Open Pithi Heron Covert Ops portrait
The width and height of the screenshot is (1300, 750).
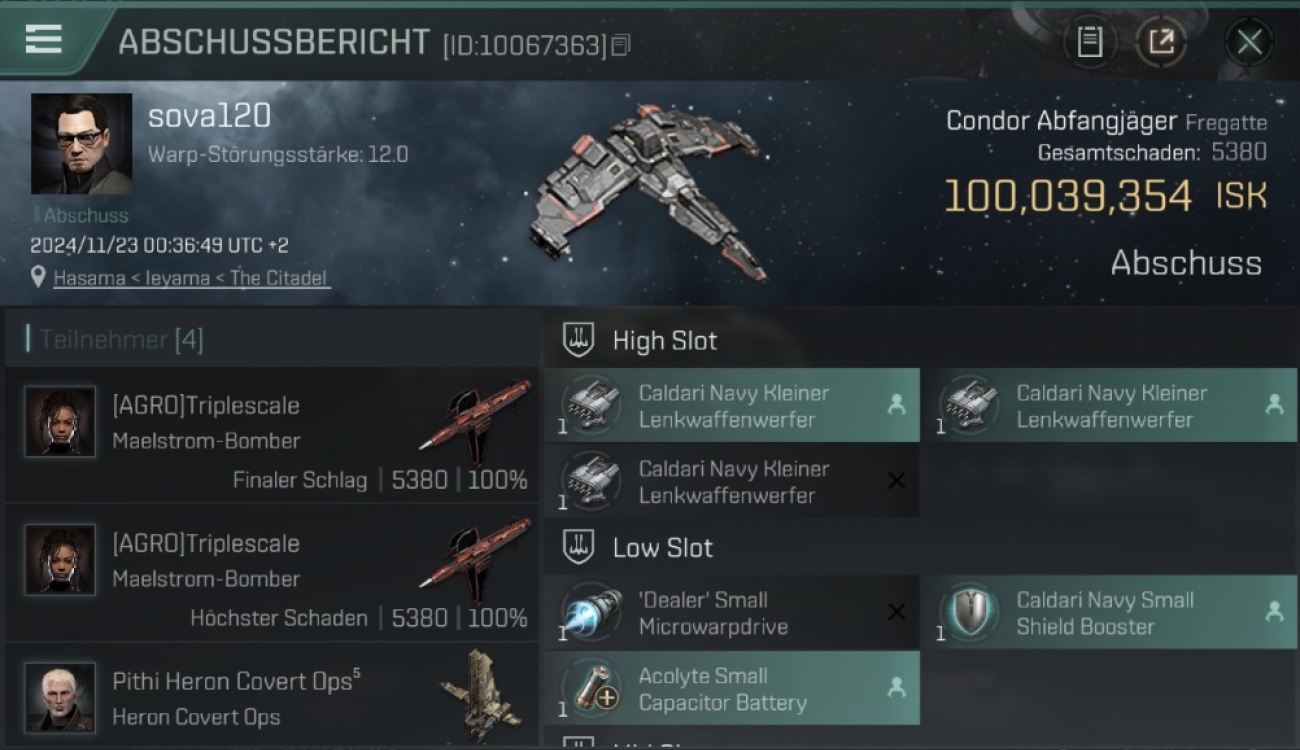(61, 696)
